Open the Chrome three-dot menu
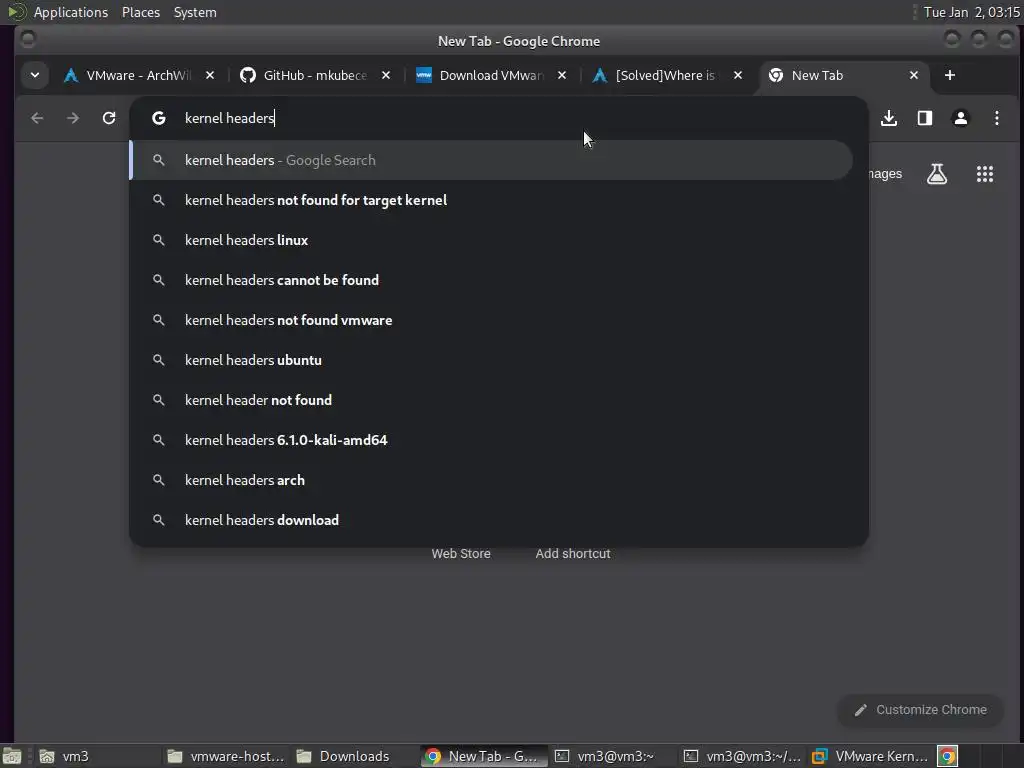Image resolution: width=1024 pixels, height=768 pixels. (997, 118)
